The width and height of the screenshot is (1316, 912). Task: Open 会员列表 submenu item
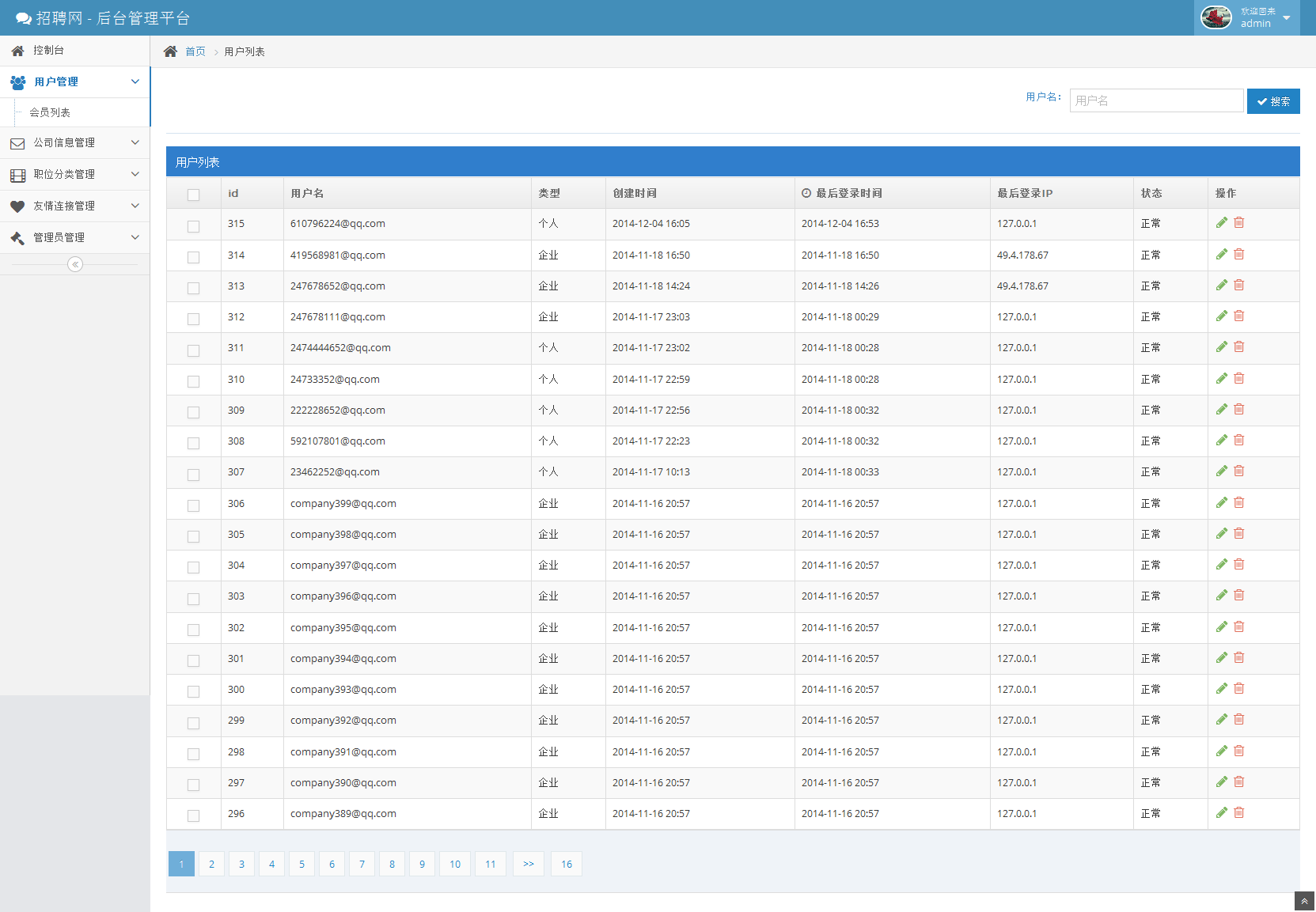click(50, 112)
